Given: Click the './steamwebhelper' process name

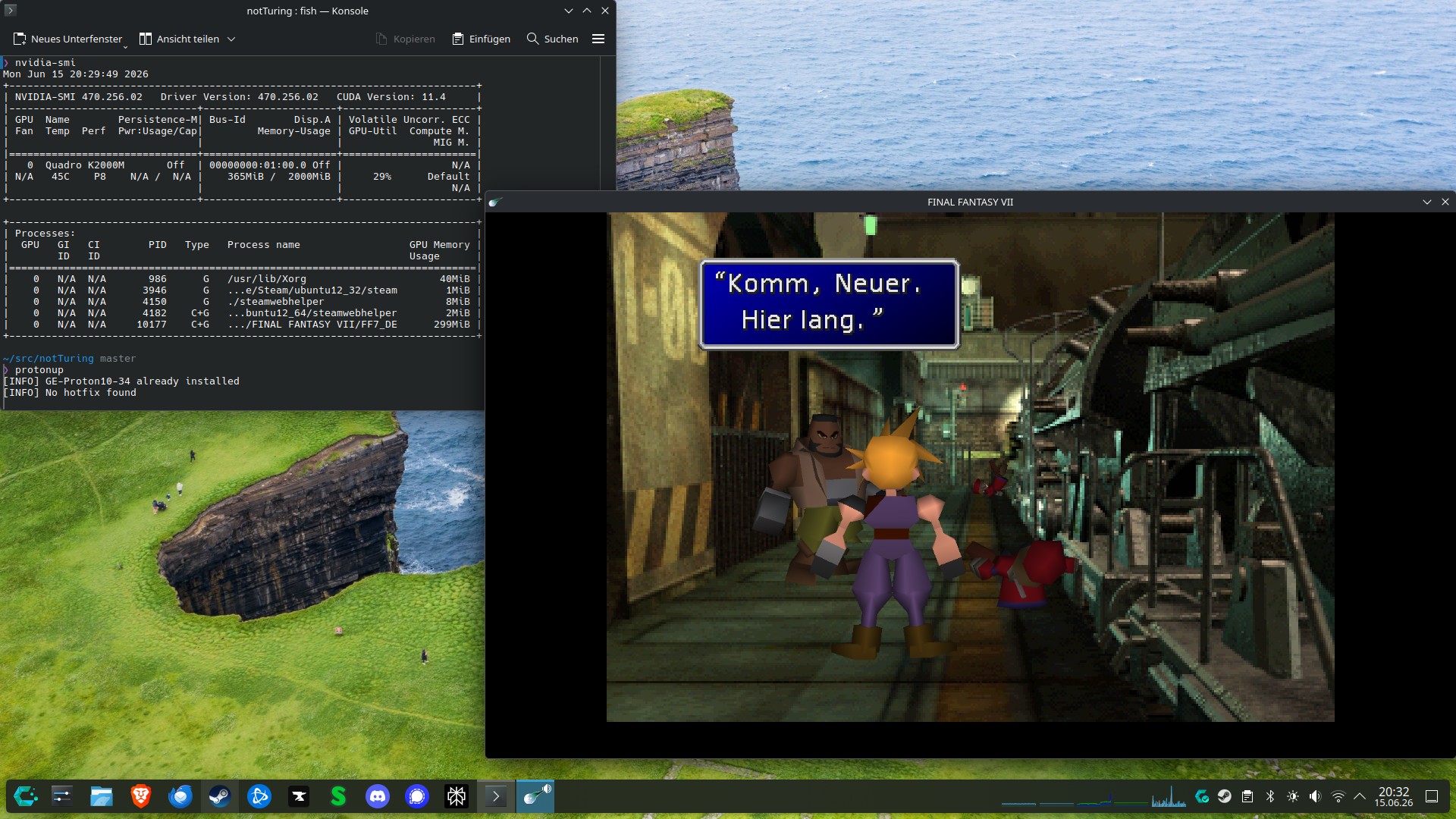Looking at the screenshot, I should pyautogui.click(x=276, y=302).
